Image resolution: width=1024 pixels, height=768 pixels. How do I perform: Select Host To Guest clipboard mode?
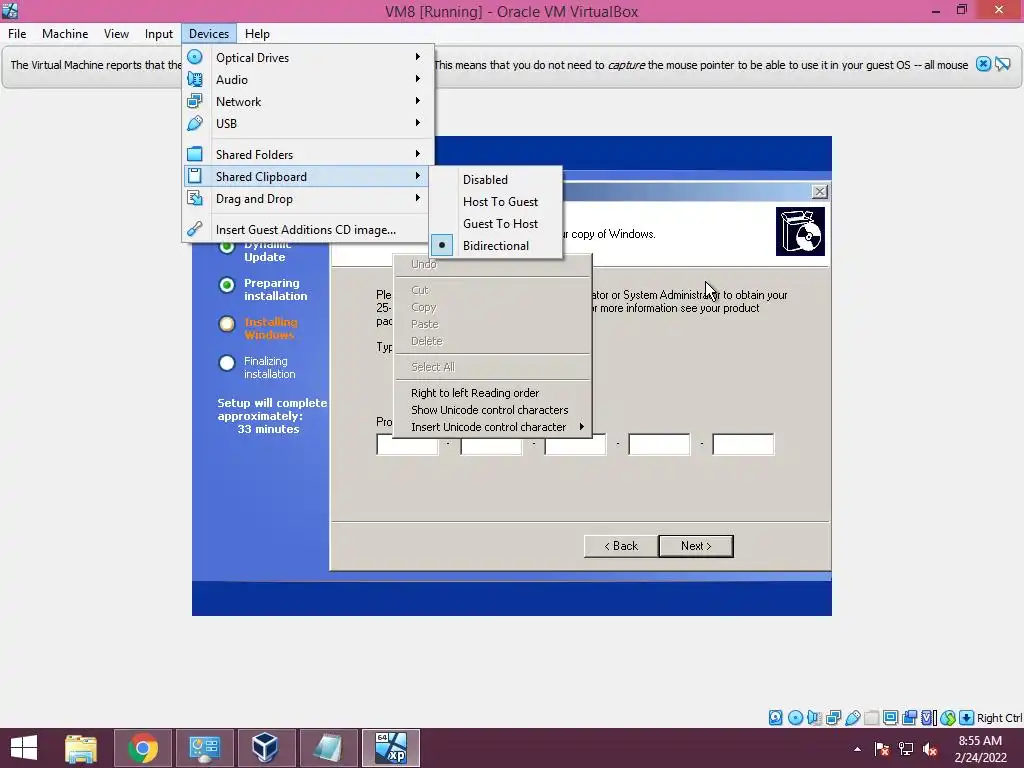click(496, 202)
